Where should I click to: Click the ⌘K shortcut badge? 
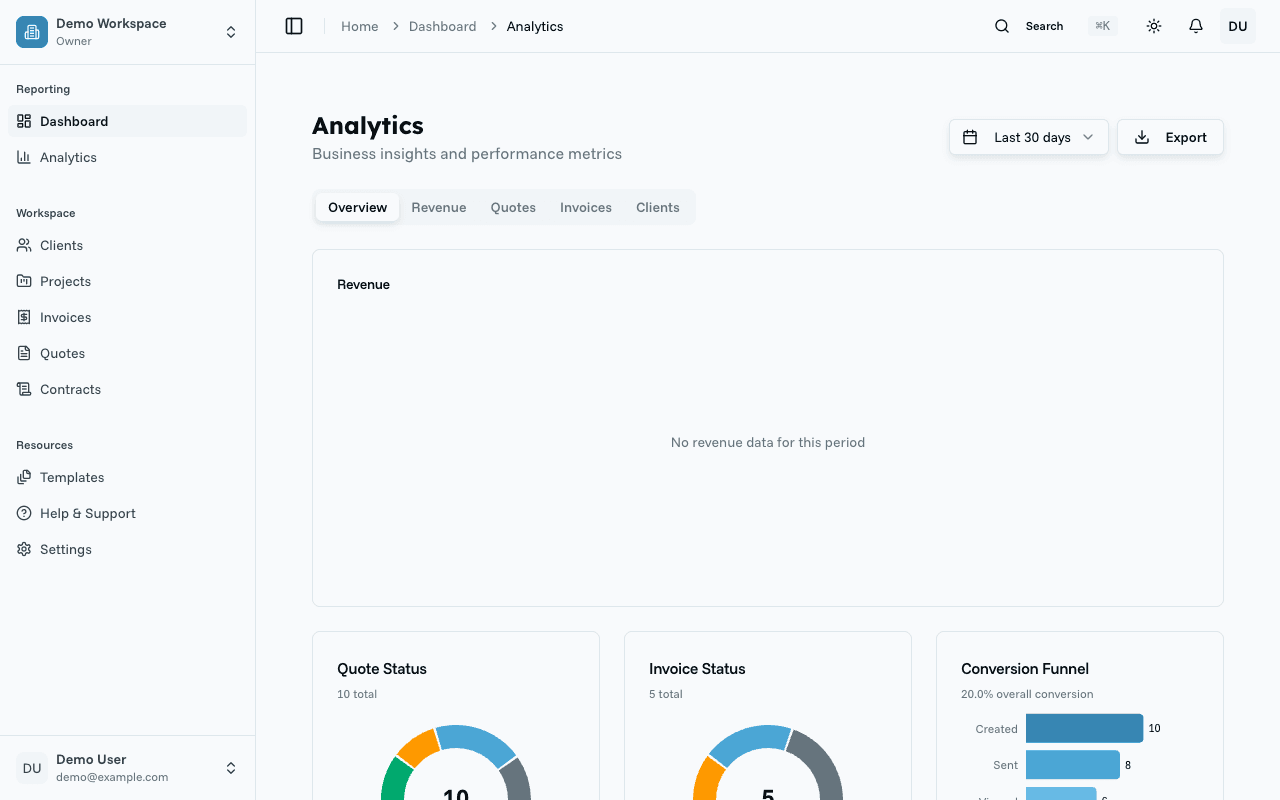point(1103,26)
